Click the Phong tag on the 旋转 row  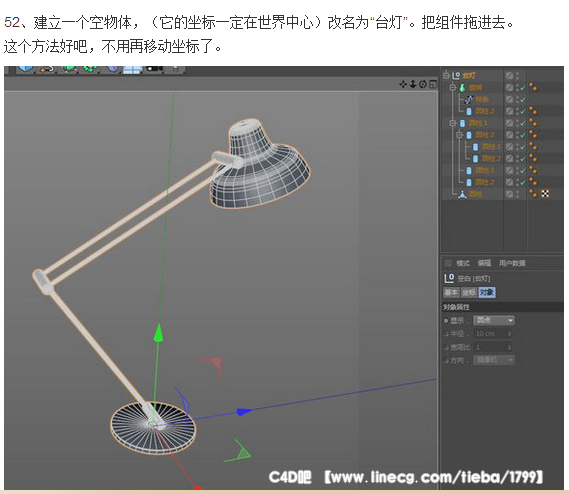[x=533, y=87]
